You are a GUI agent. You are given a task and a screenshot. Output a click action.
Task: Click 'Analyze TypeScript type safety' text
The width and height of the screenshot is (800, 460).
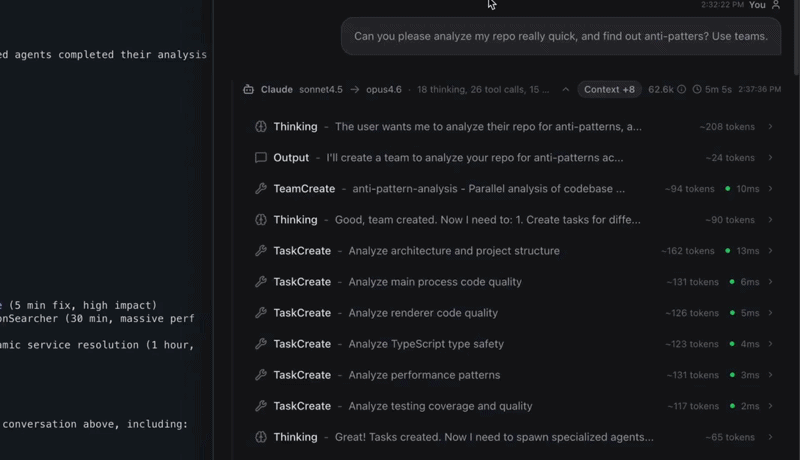click(x=426, y=344)
